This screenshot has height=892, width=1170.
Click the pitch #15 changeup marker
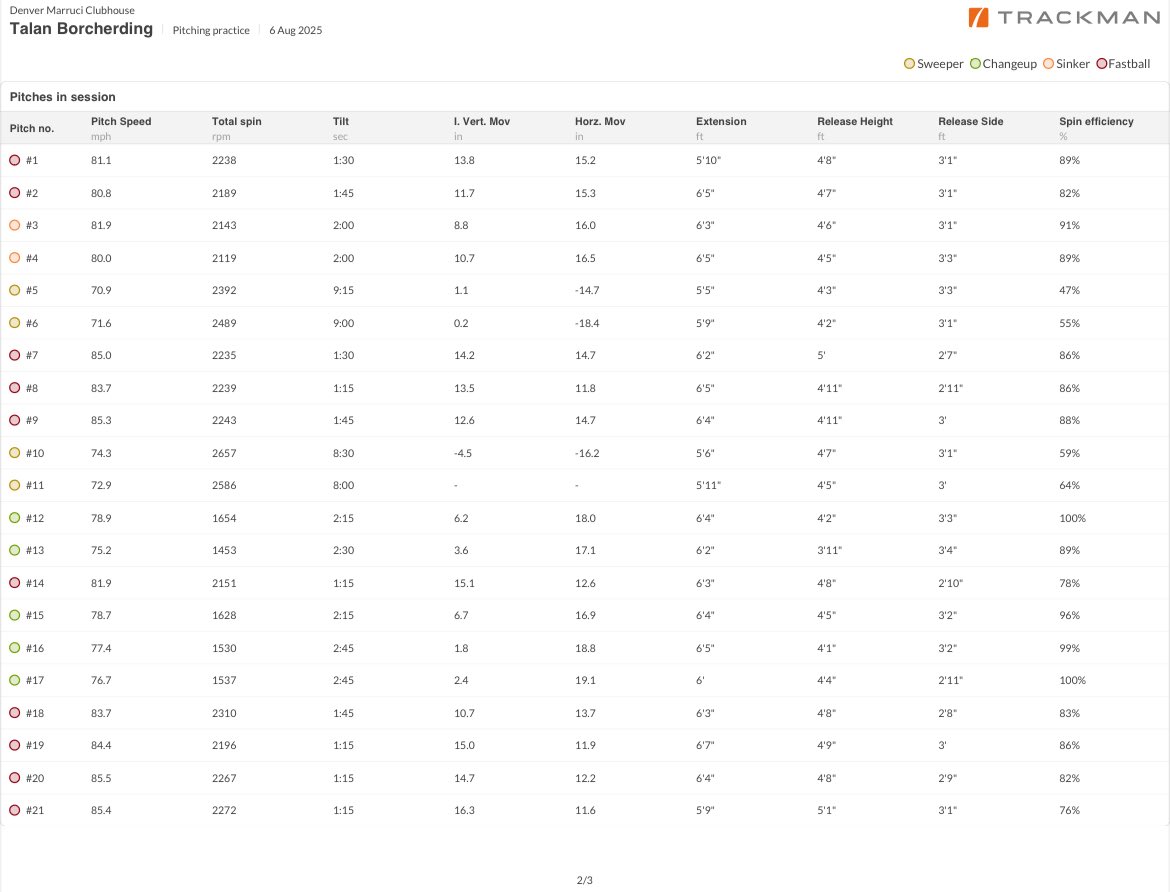pos(14,615)
